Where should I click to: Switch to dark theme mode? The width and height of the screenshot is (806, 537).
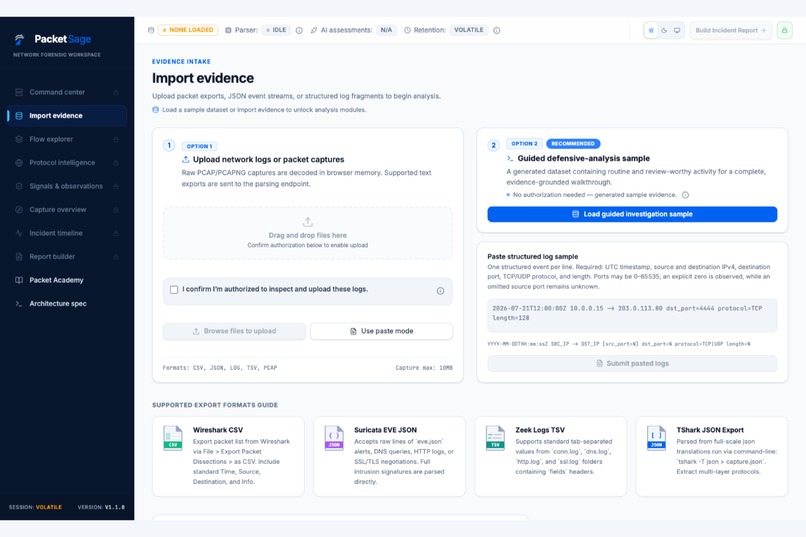[x=664, y=30]
